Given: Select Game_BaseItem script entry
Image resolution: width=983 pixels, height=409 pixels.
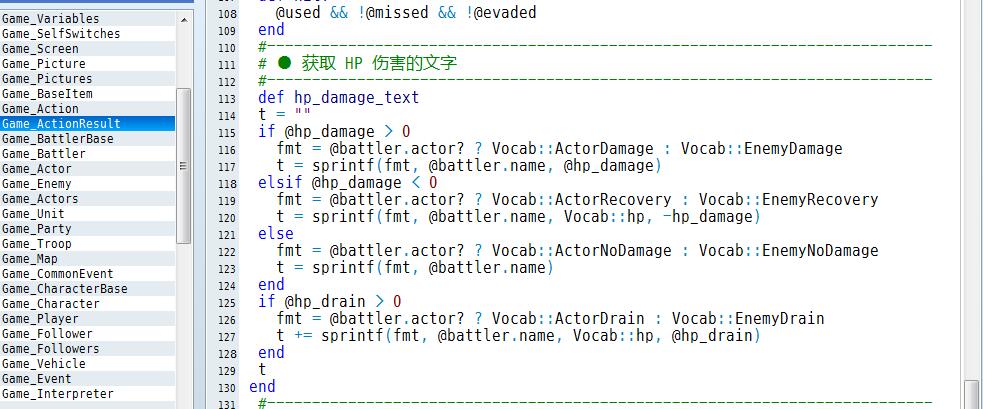Looking at the screenshot, I should tap(88, 93).
